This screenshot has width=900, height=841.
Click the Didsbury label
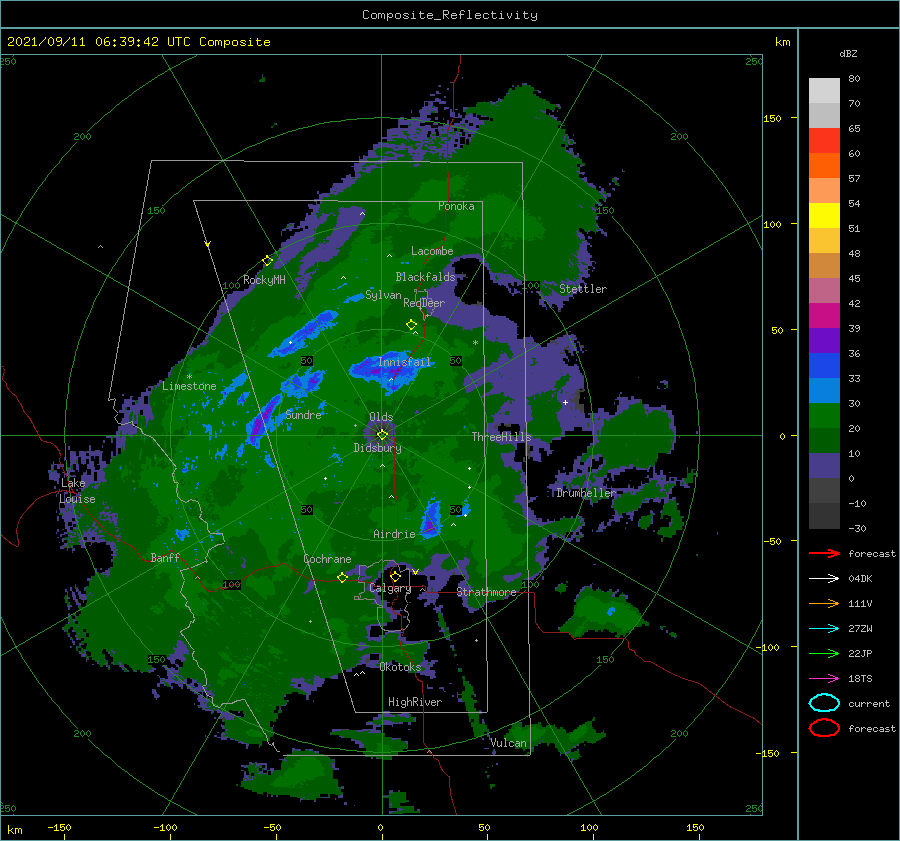tap(378, 448)
